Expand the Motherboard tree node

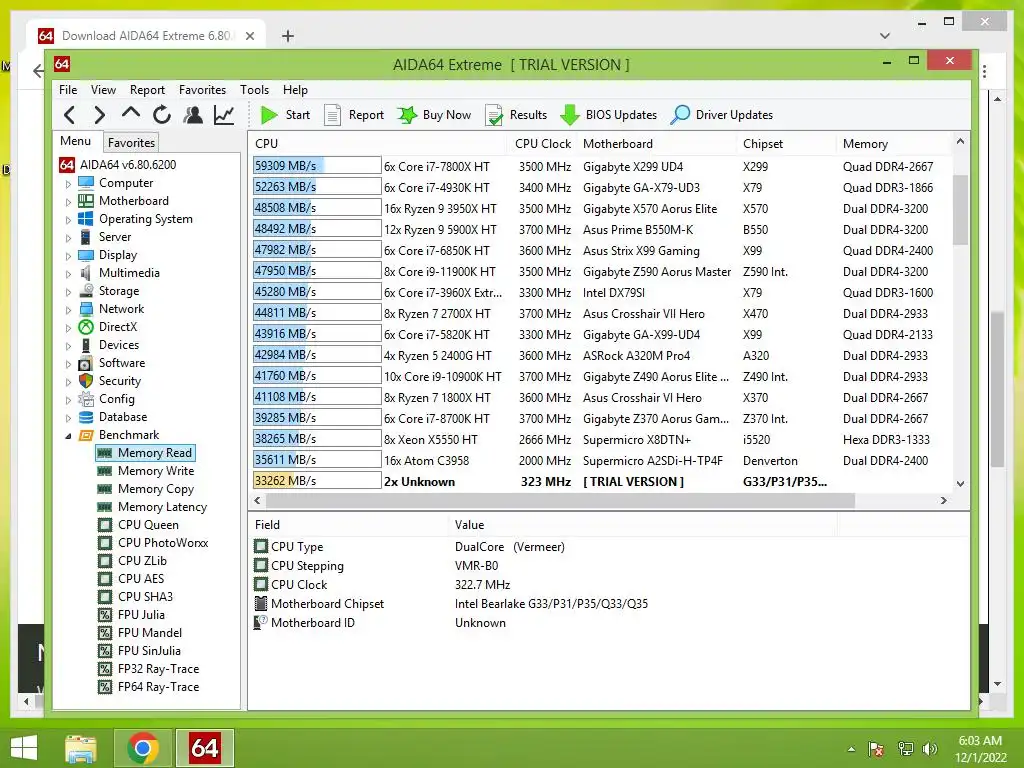pyautogui.click(x=68, y=202)
